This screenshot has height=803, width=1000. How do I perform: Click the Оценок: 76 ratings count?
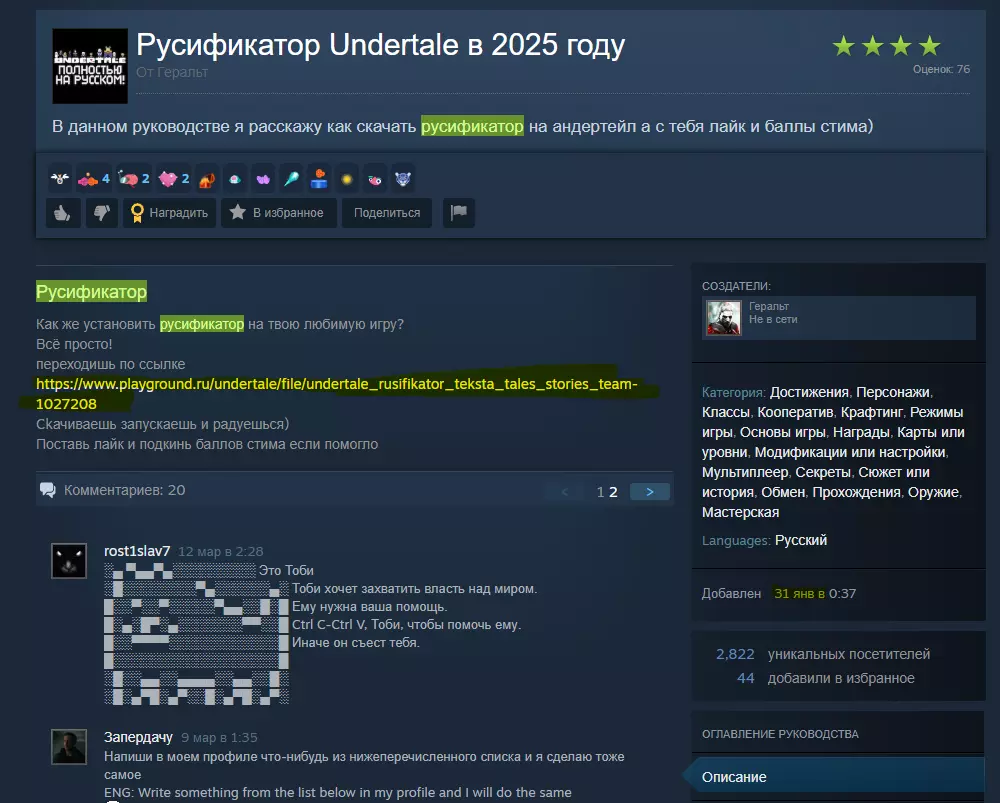point(941,69)
